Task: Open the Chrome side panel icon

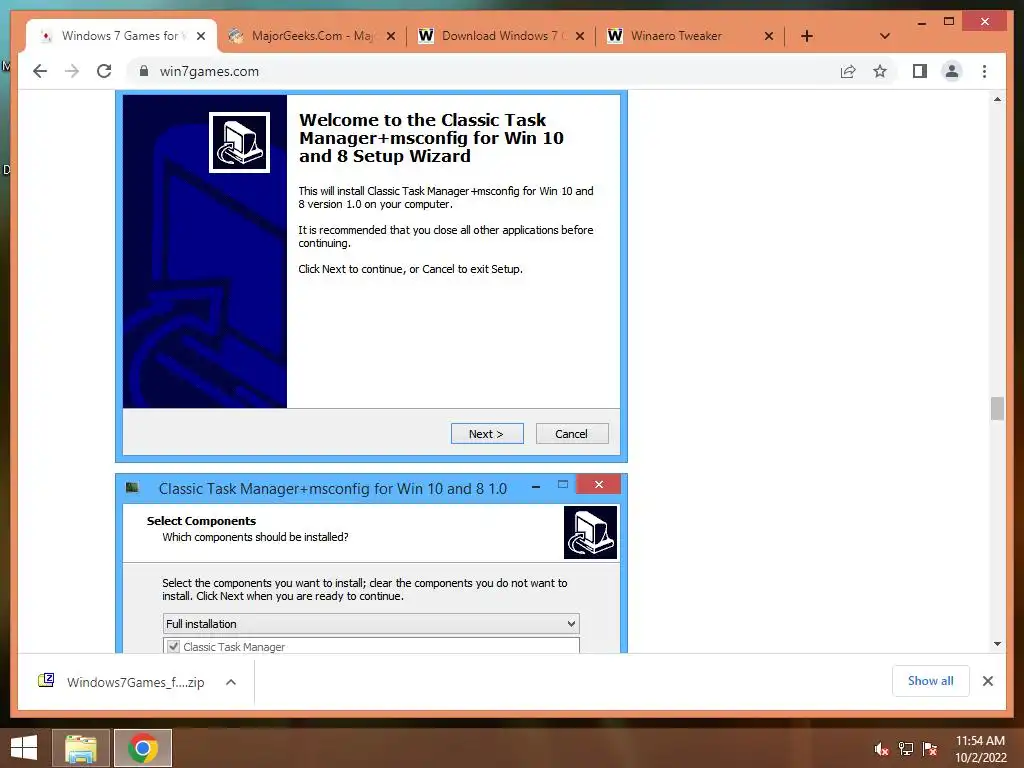Action: click(x=920, y=71)
